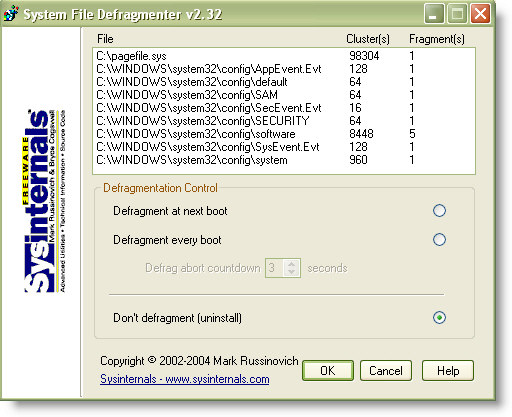Viewport: 512px width, 417px height.
Task: Select Defragment at next boot option
Action: coord(439,211)
